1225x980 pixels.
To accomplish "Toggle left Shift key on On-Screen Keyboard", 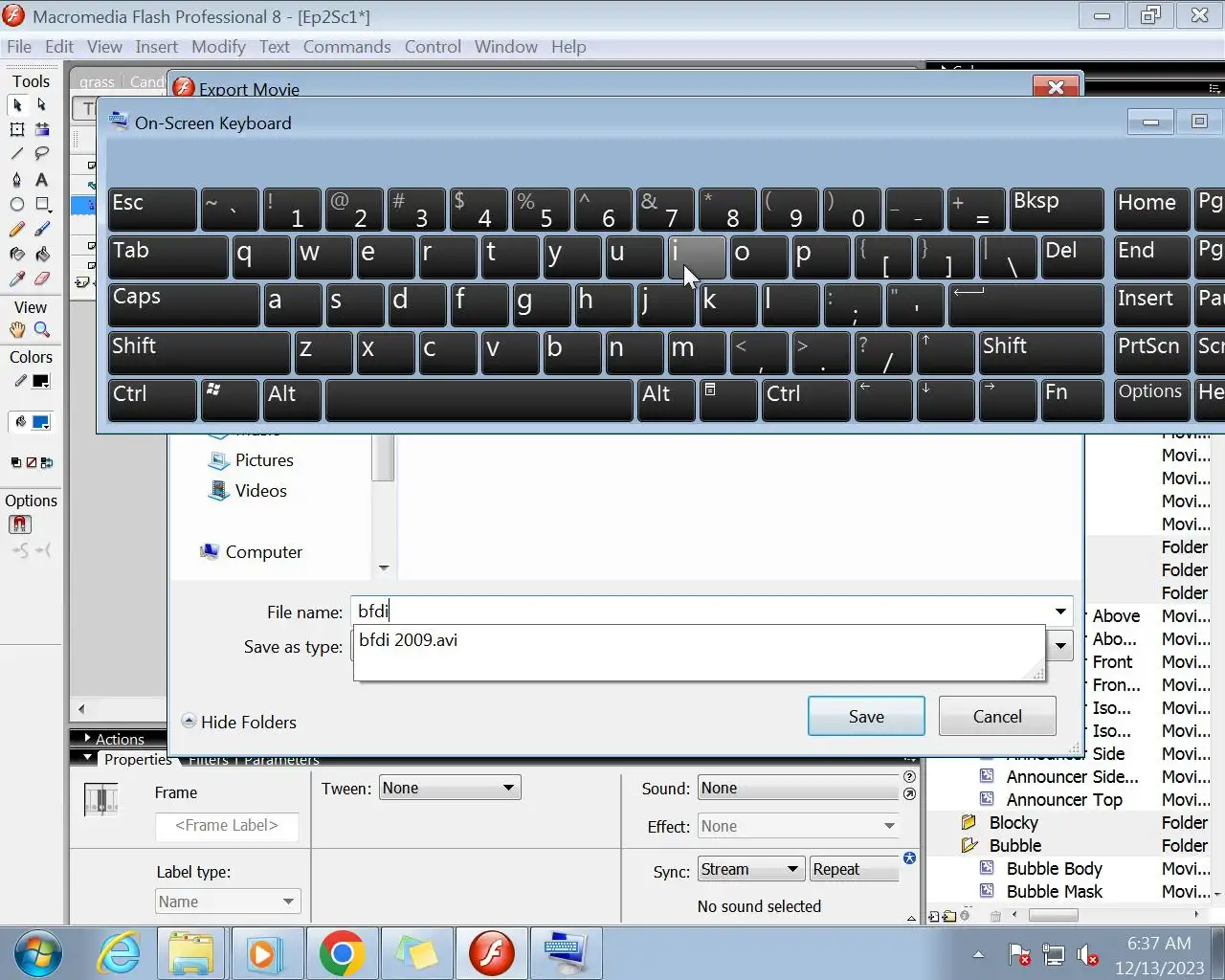I will tap(199, 353).
